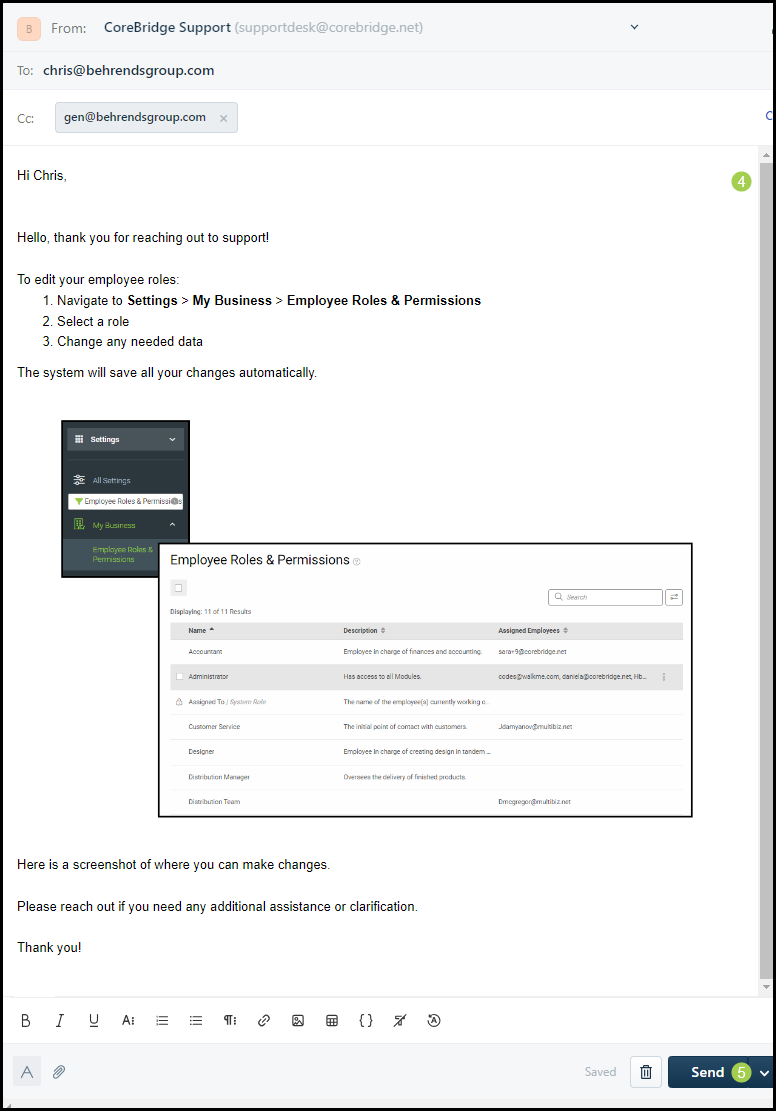Click the To recipient chris@behrendsgroup.com
Screen dimensions: 776x1111
coord(128,70)
